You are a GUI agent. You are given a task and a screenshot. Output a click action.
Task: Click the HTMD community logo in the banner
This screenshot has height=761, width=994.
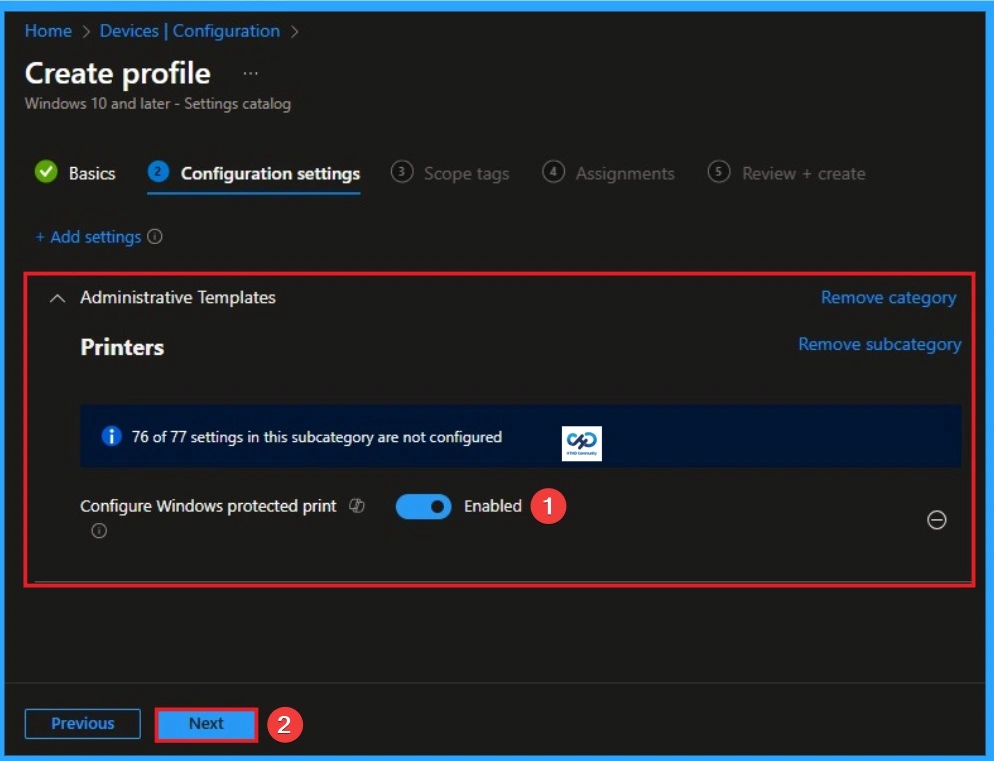(x=581, y=442)
